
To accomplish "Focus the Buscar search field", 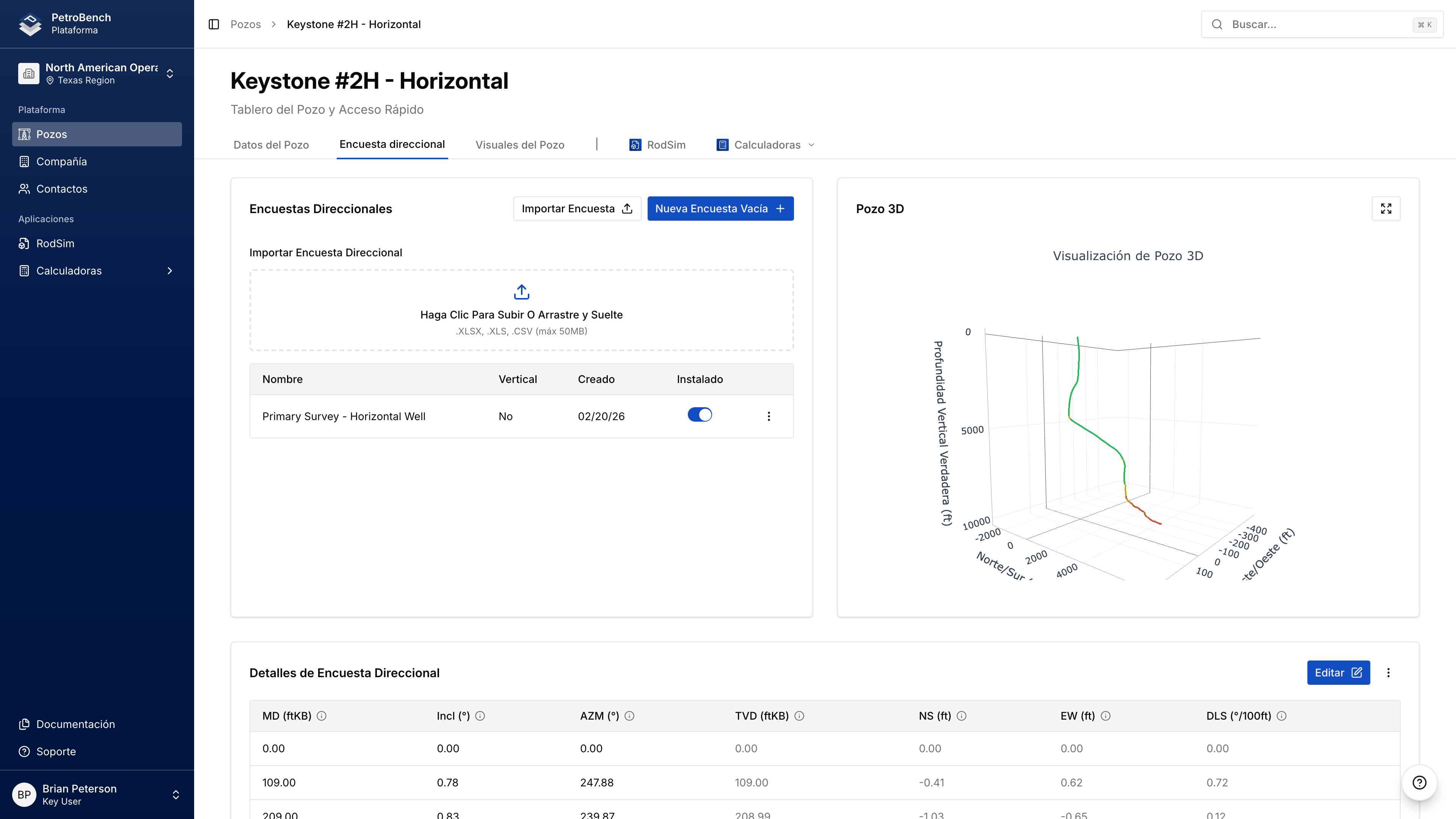I will coord(1317,24).
